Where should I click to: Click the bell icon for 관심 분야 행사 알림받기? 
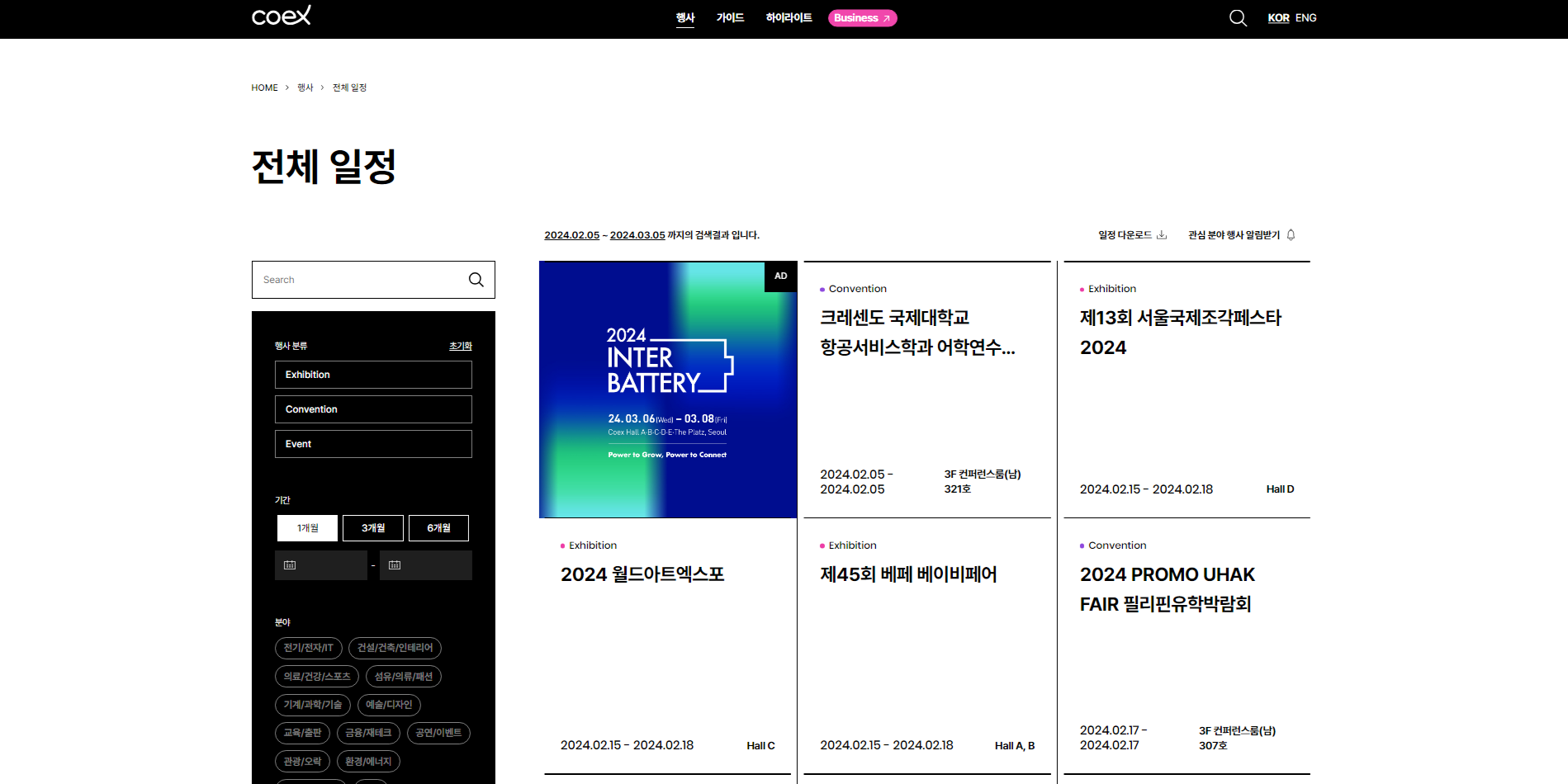point(1291,235)
